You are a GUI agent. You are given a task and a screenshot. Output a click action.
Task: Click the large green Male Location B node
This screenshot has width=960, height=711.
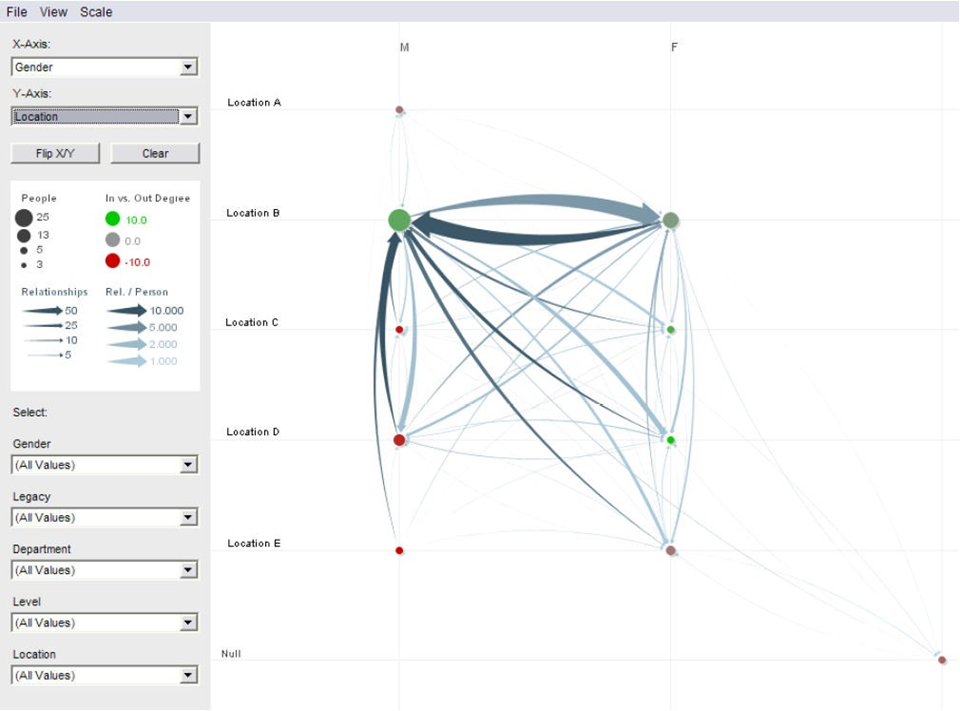[399, 220]
